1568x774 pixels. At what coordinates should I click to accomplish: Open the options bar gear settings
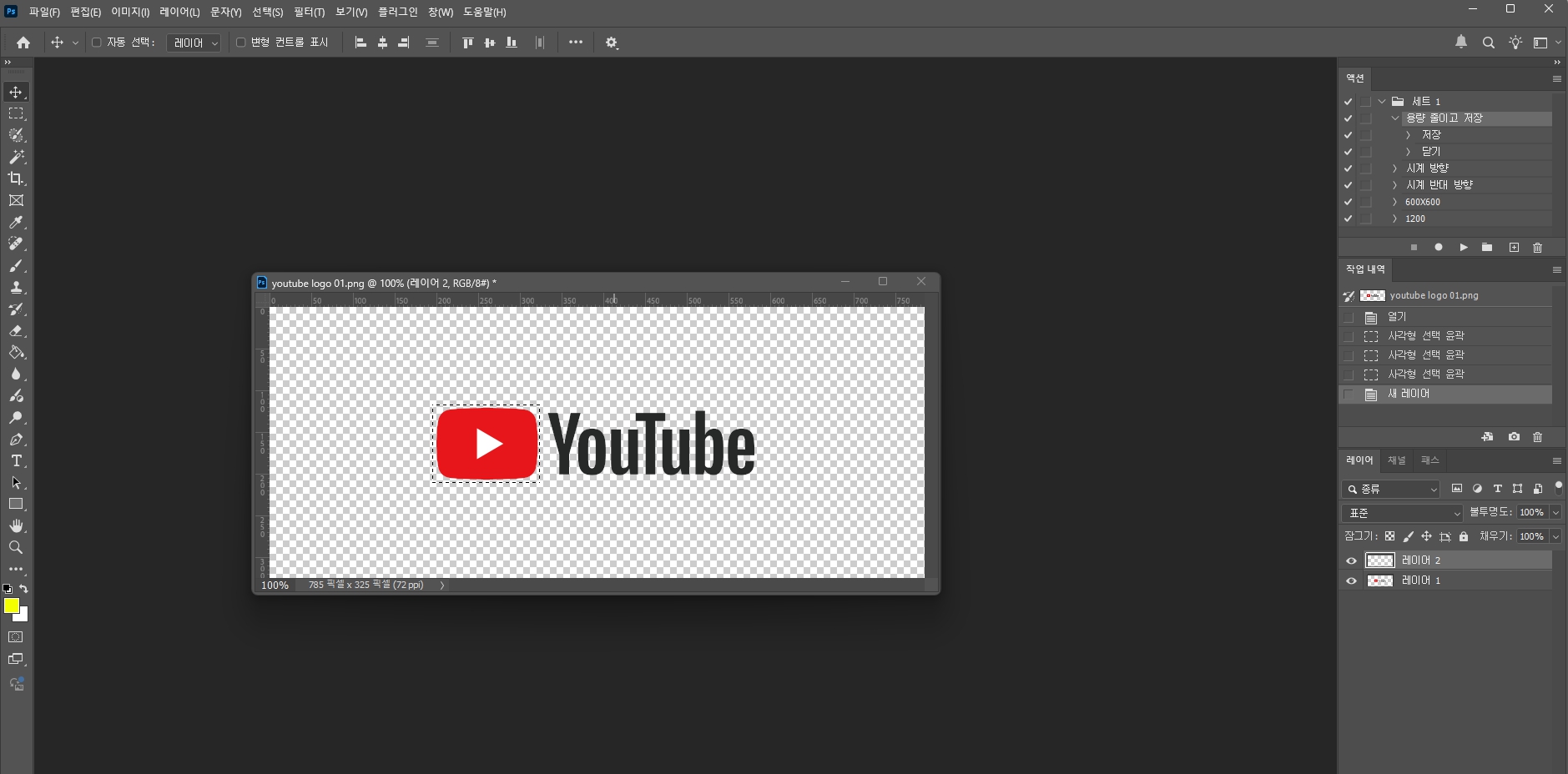[x=612, y=43]
